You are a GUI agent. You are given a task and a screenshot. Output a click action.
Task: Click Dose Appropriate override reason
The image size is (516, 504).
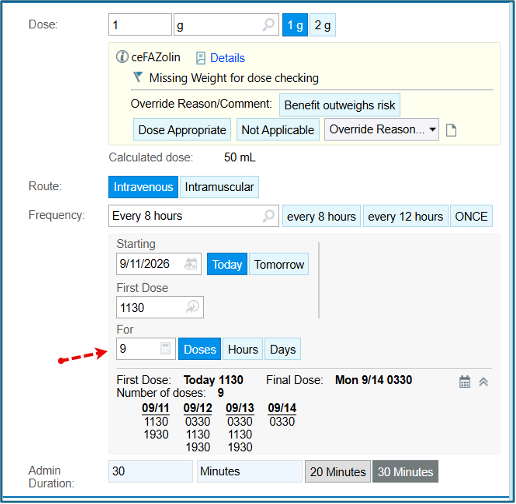click(182, 130)
